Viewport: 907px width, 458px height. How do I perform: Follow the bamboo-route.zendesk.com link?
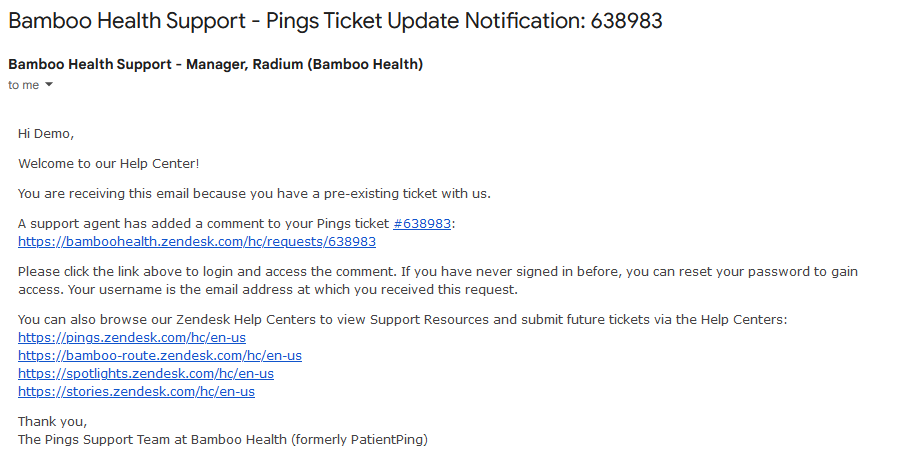pos(160,356)
